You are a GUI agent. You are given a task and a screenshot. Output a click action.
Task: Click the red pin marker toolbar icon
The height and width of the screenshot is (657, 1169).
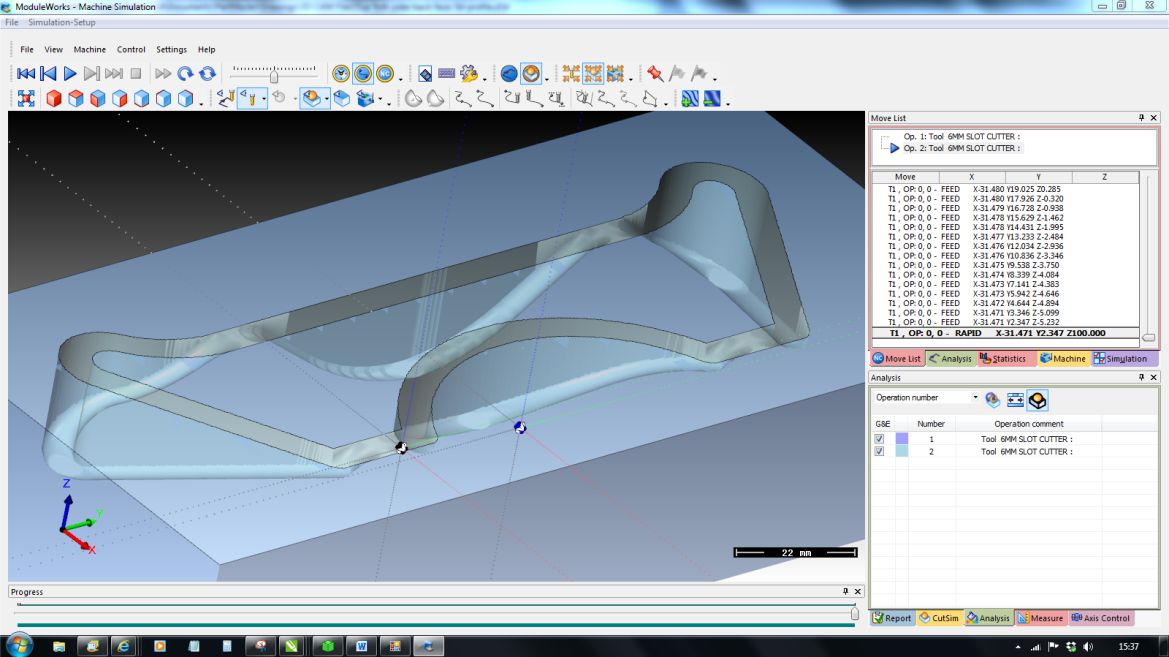click(654, 73)
